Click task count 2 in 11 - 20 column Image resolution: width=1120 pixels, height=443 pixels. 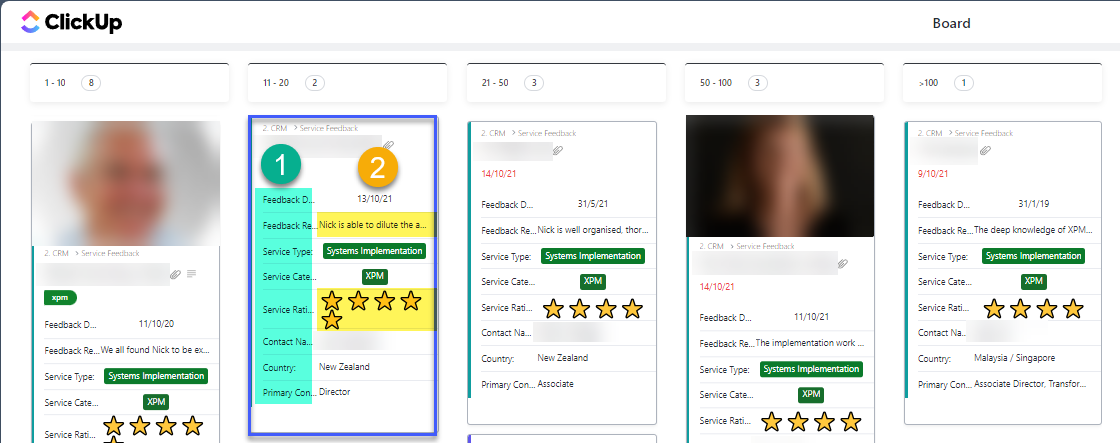point(314,83)
